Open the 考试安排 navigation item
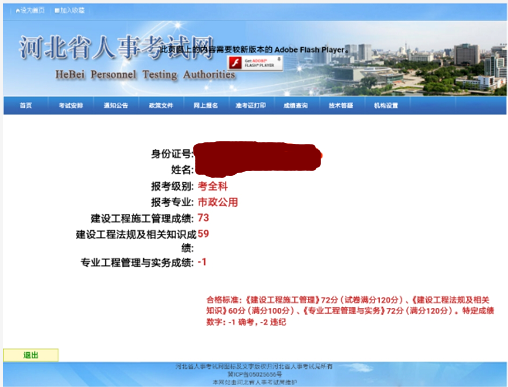 pos(71,105)
